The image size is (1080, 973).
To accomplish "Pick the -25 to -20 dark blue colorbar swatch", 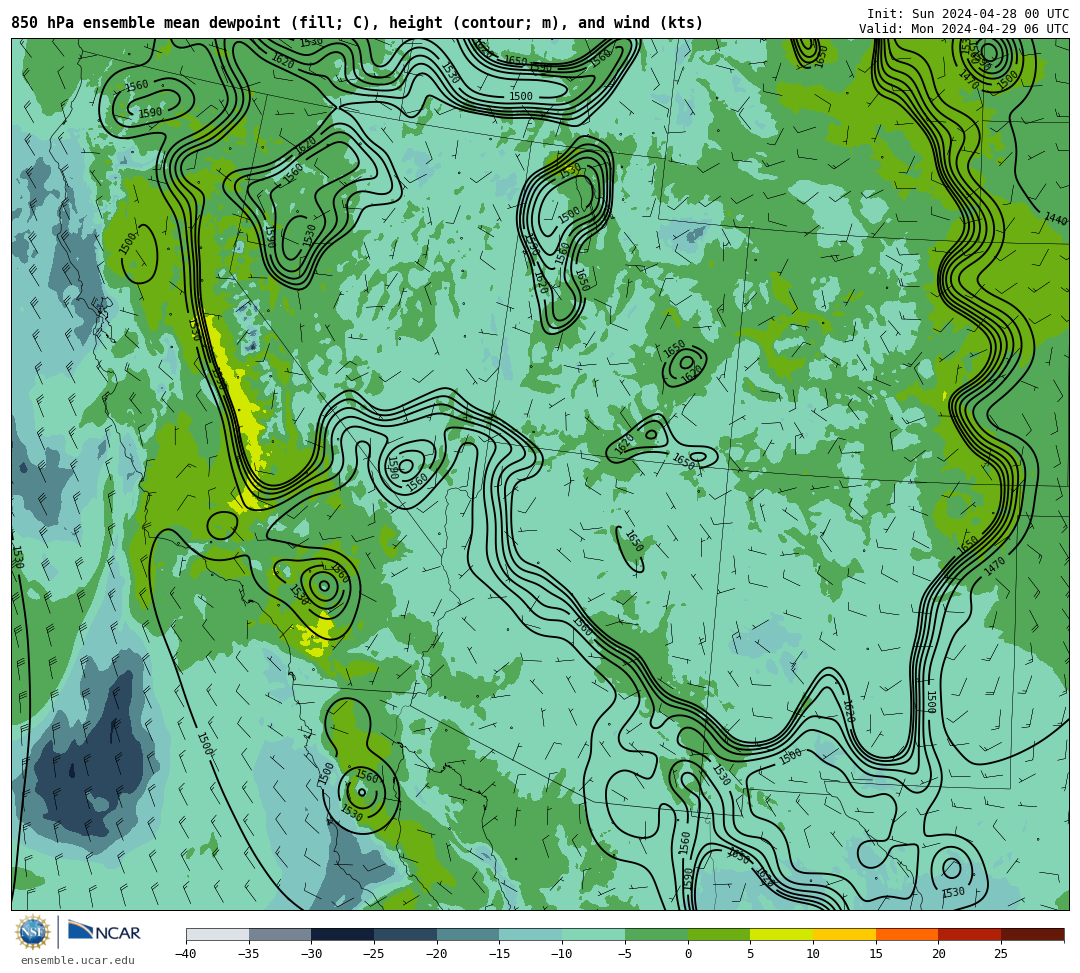I will click(x=406, y=934).
